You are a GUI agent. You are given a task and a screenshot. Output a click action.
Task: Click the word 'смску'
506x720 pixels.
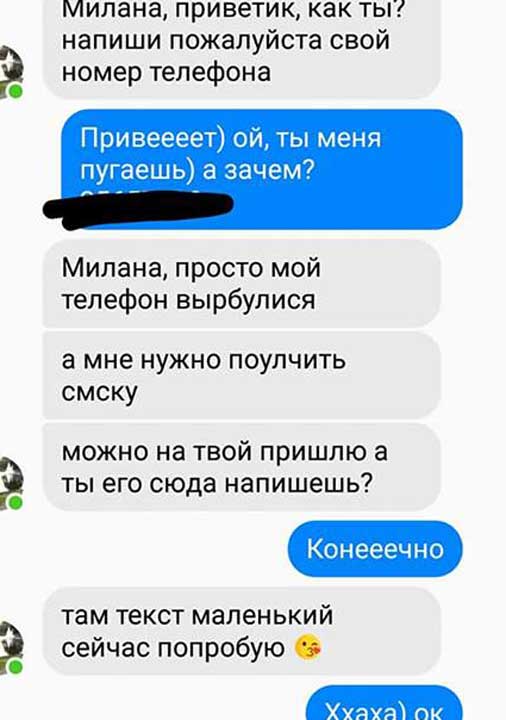[100, 392]
